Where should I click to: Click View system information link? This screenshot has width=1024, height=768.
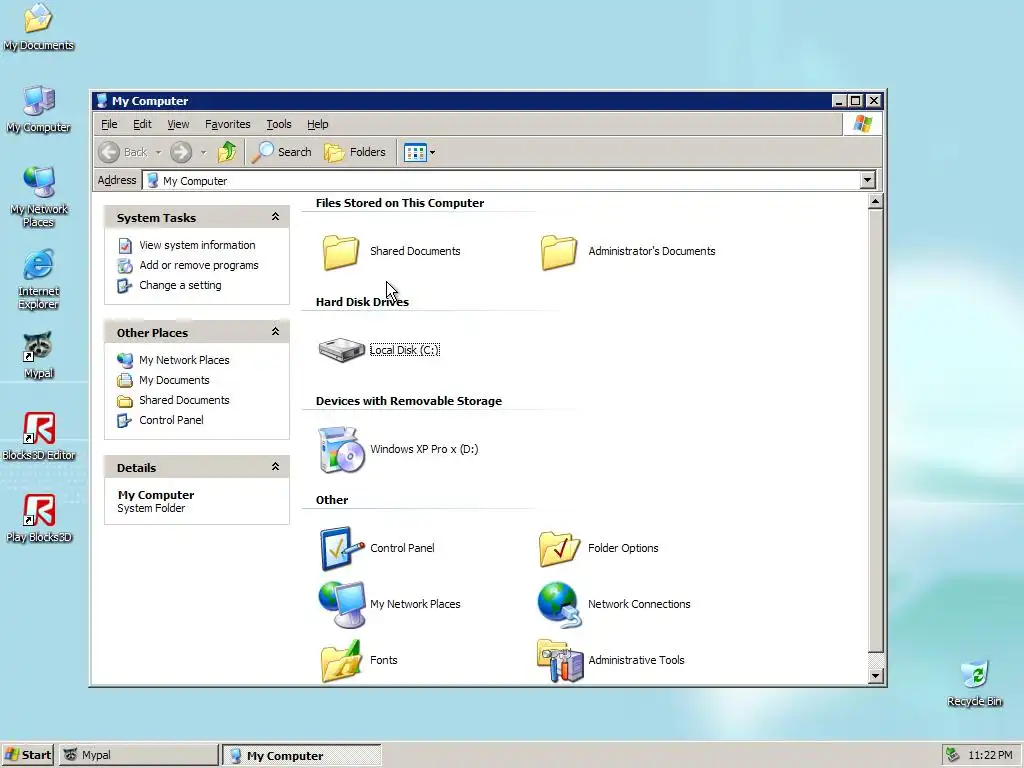pyautogui.click(x=197, y=245)
